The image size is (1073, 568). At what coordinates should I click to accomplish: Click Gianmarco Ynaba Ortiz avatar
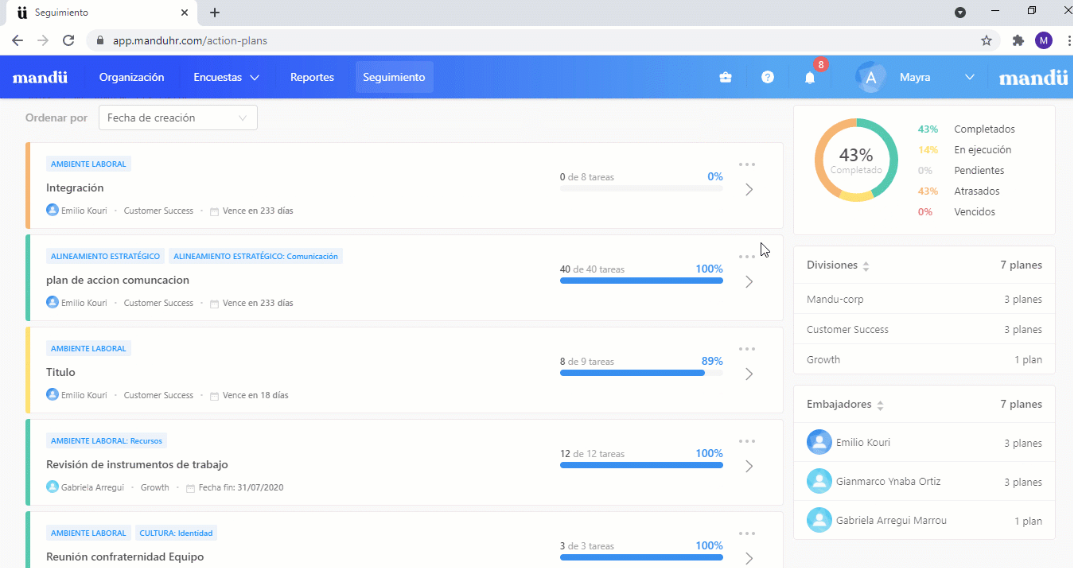[819, 481]
